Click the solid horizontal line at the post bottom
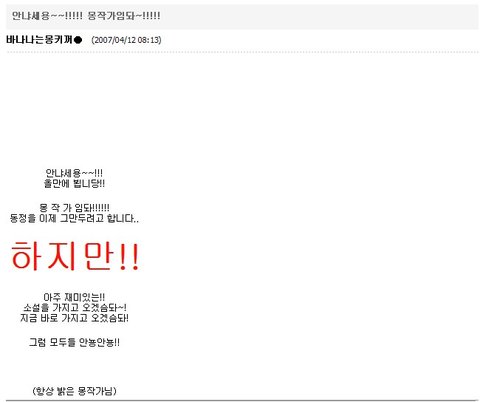The image size is (480, 402). point(242,400)
